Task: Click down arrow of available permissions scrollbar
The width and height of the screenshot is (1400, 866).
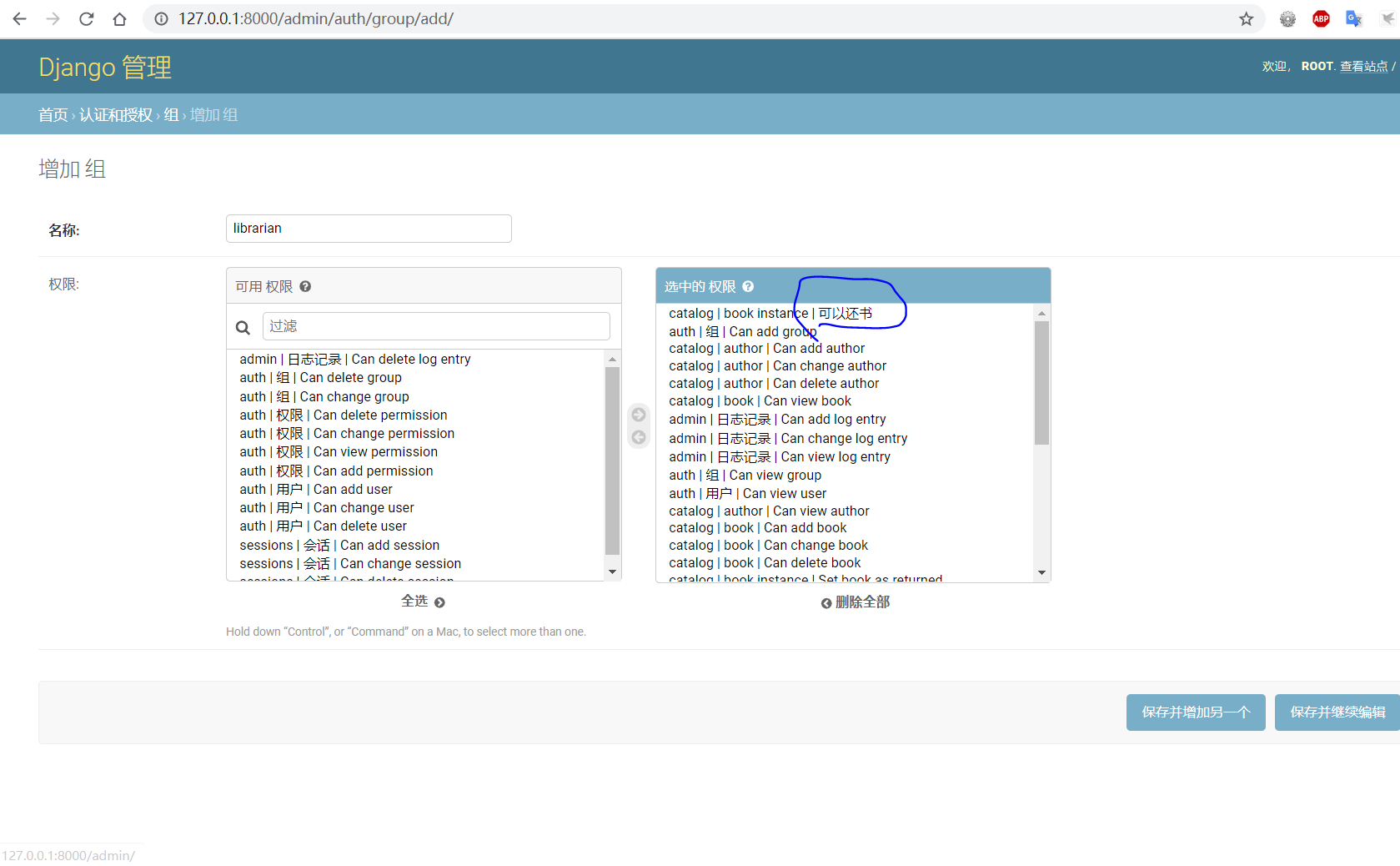Action: point(613,571)
